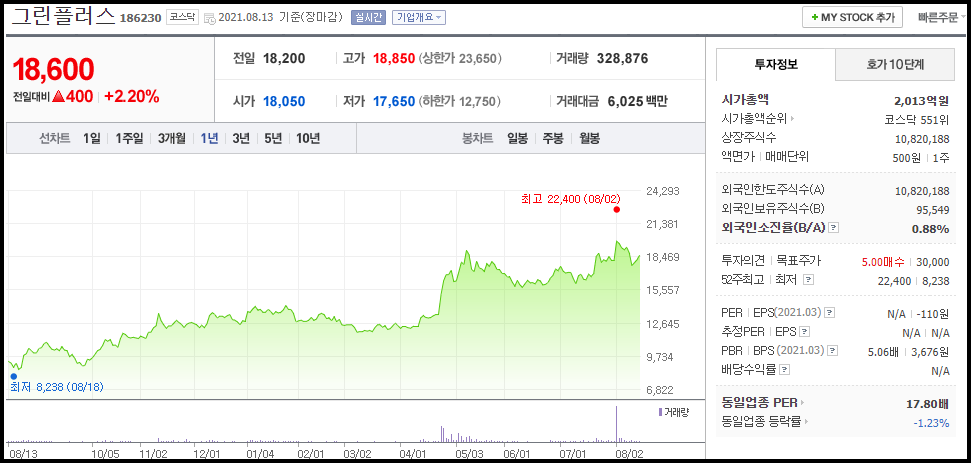Open the 빠른주문 dropdown

941,17
